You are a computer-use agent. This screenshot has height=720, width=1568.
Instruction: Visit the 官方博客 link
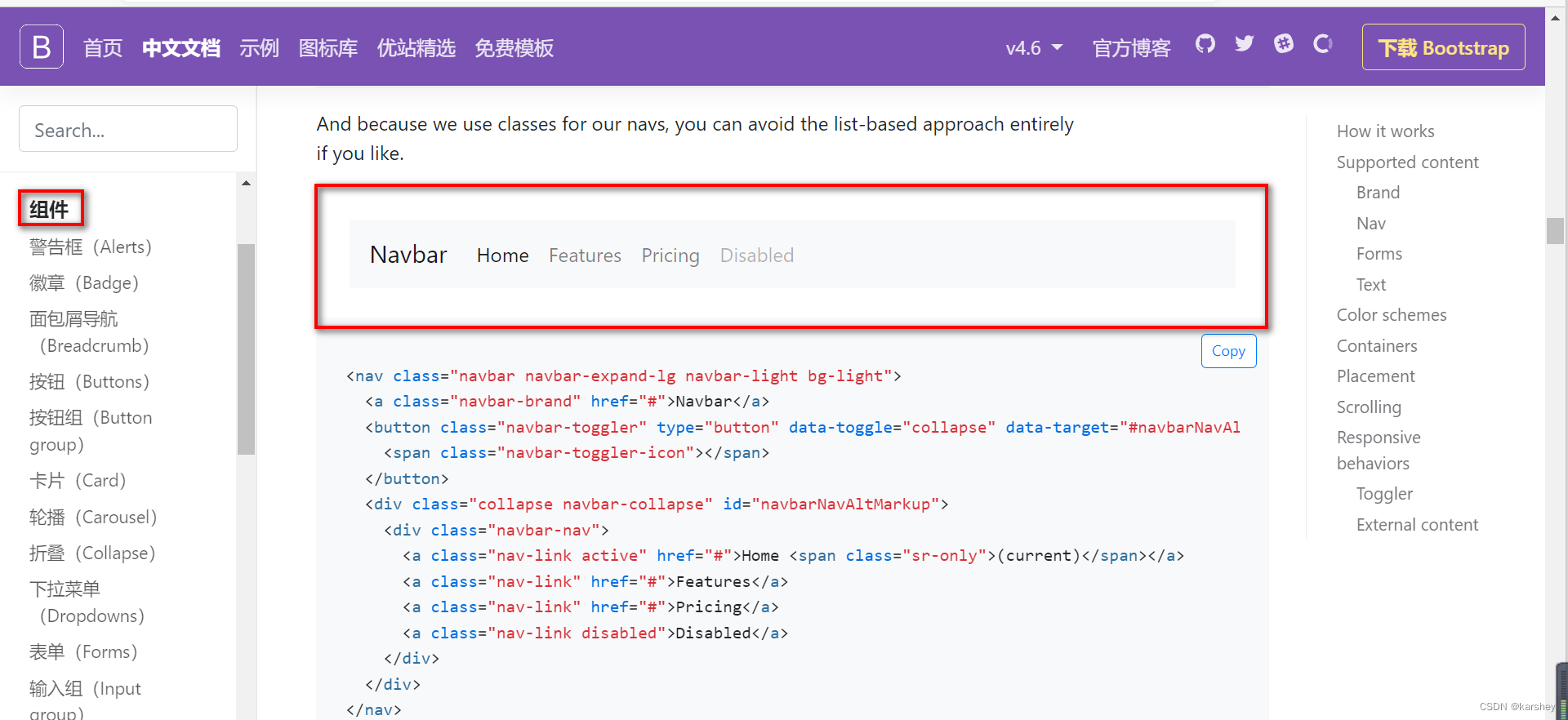pyautogui.click(x=1132, y=48)
